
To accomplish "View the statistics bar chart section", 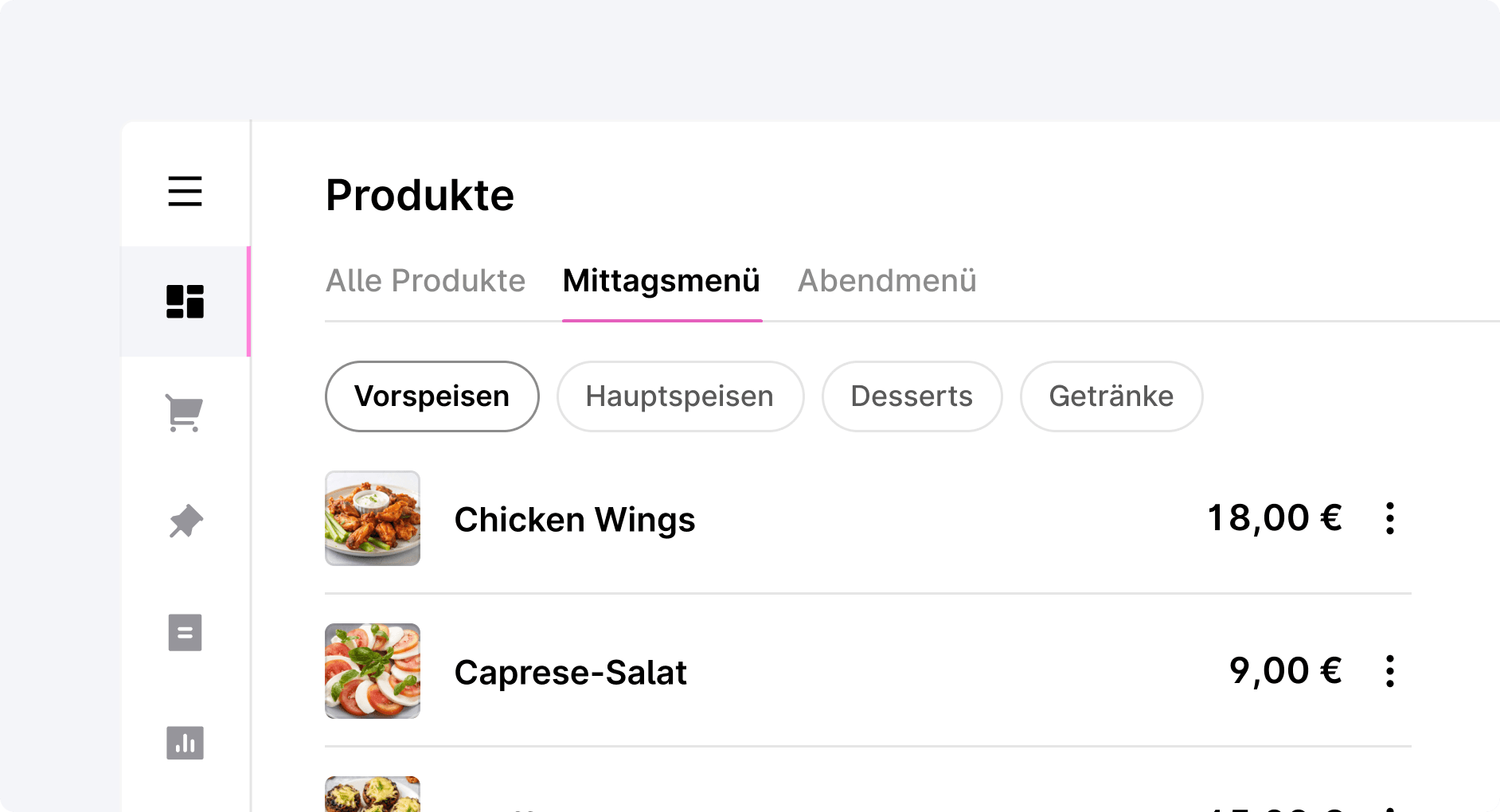I will (185, 742).
